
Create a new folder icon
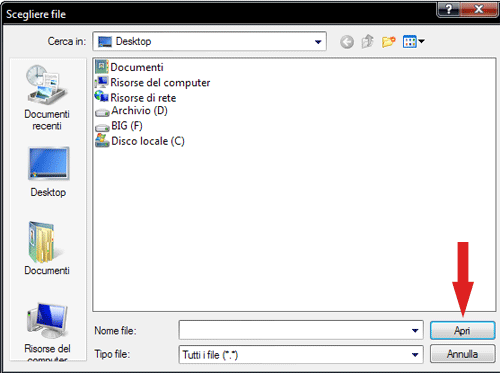coord(389,42)
